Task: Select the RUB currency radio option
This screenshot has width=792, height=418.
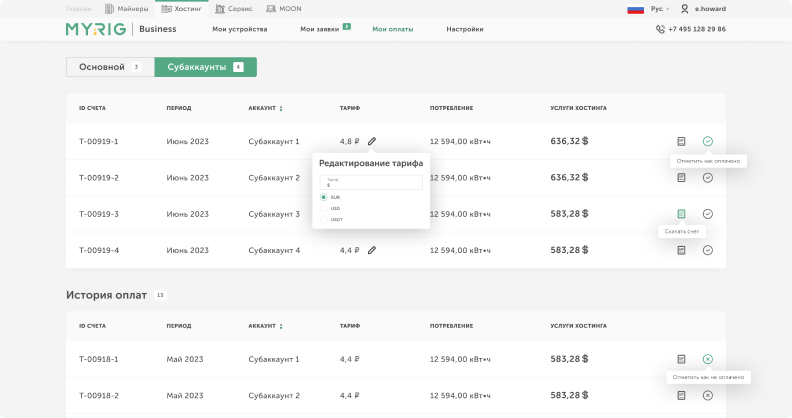Action: click(x=324, y=197)
